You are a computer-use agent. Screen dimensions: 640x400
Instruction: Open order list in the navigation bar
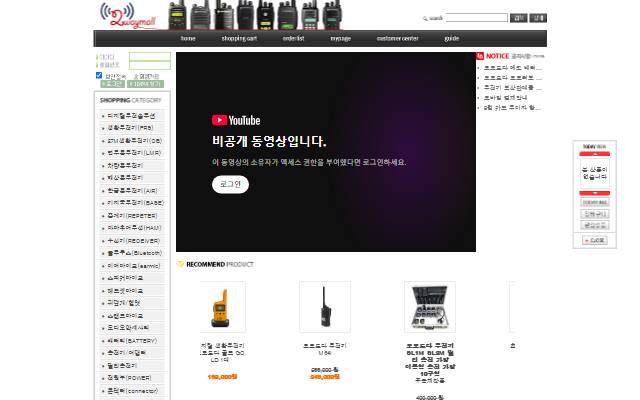pos(293,38)
